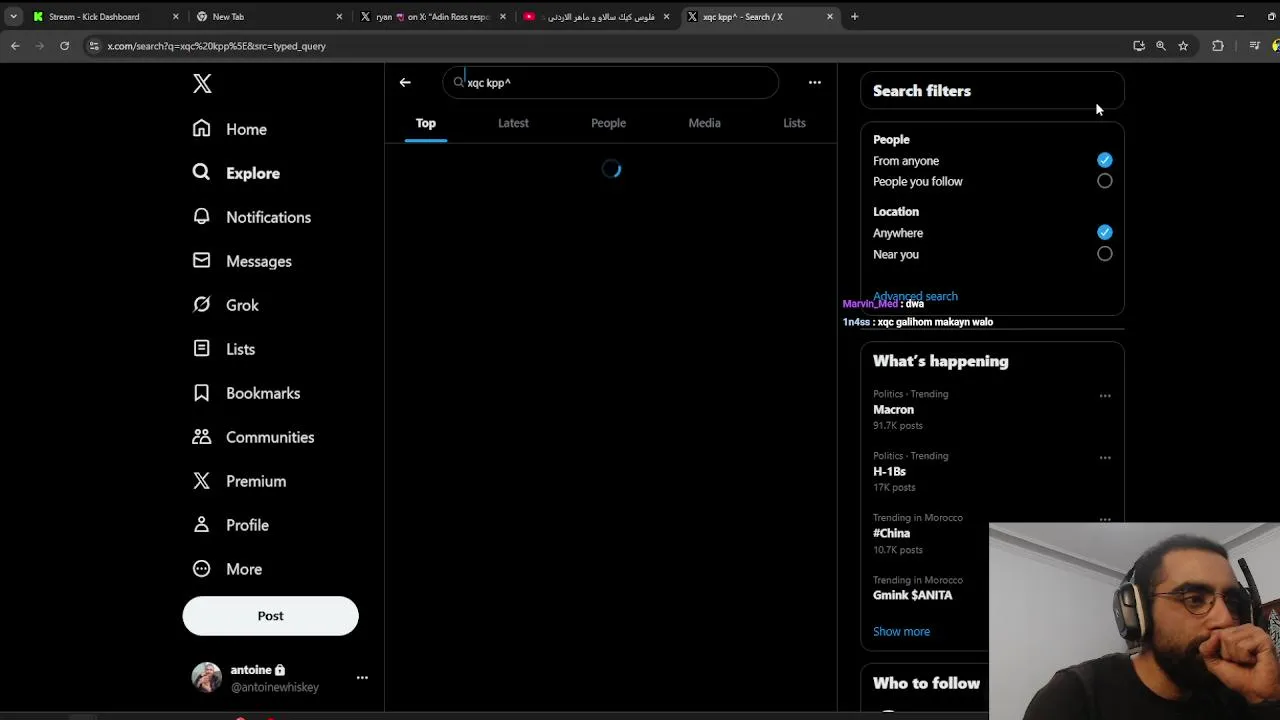1280x720 pixels.
Task: Open the browser tab search dropdown
Action: coord(13,16)
